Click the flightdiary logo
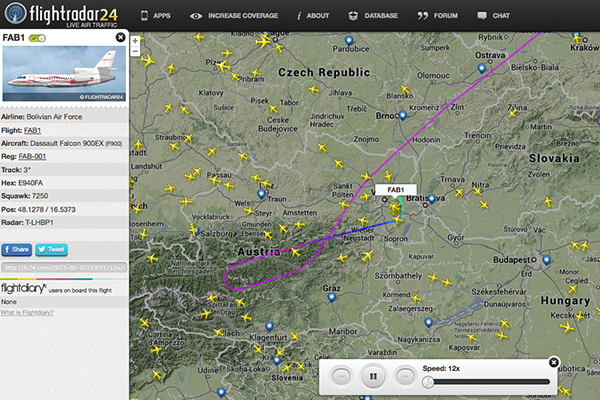Viewport: 600px width, 400px height. pyautogui.click(x=23, y=288)
